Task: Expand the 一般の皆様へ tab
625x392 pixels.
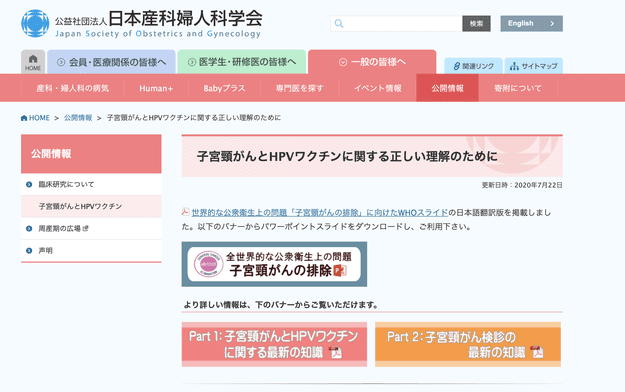Action: pyautogui.click(x=372, y=62)
